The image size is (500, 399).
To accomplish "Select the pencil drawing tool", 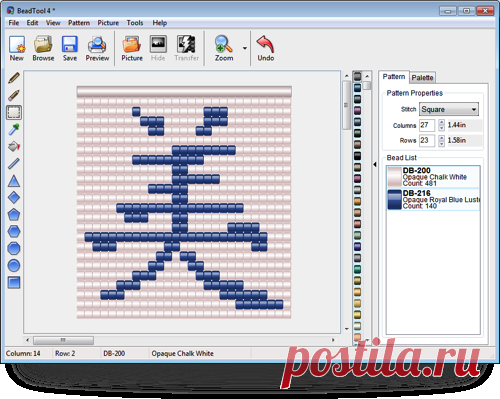I will 14,78.
